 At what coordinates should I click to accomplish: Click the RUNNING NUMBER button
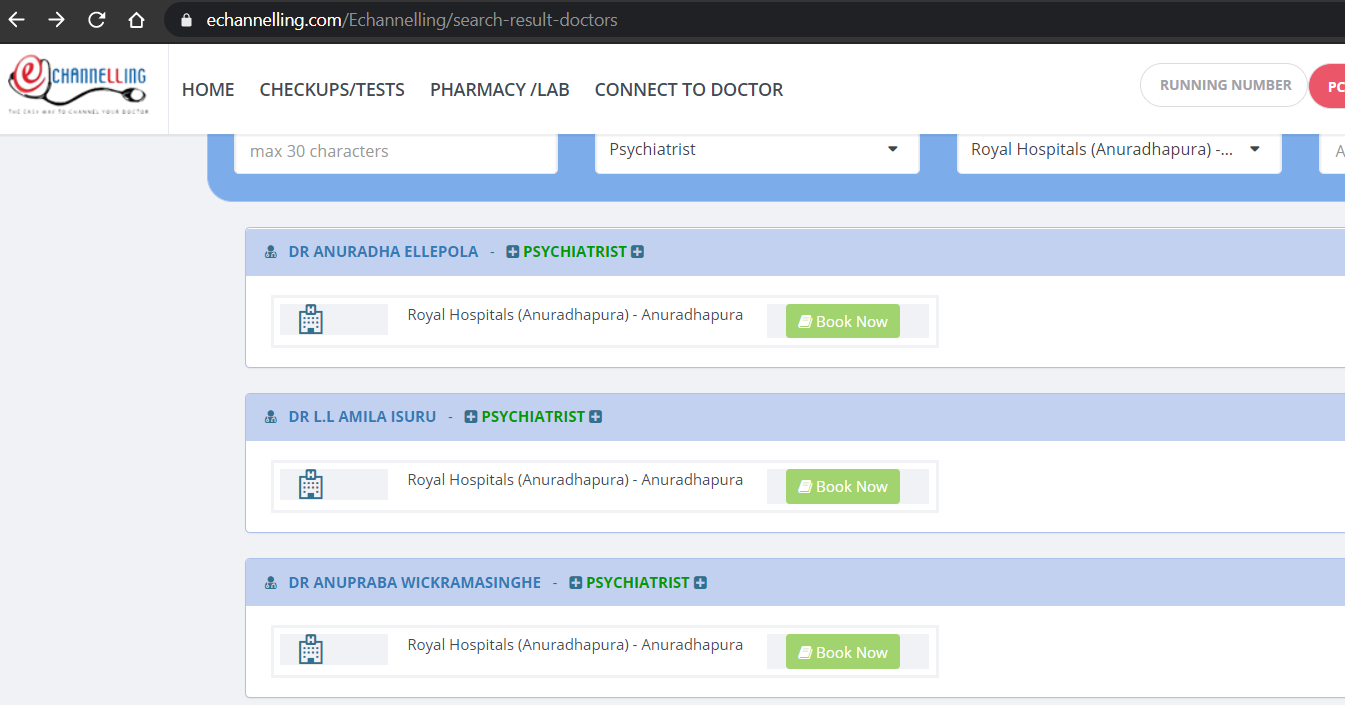1225,85
